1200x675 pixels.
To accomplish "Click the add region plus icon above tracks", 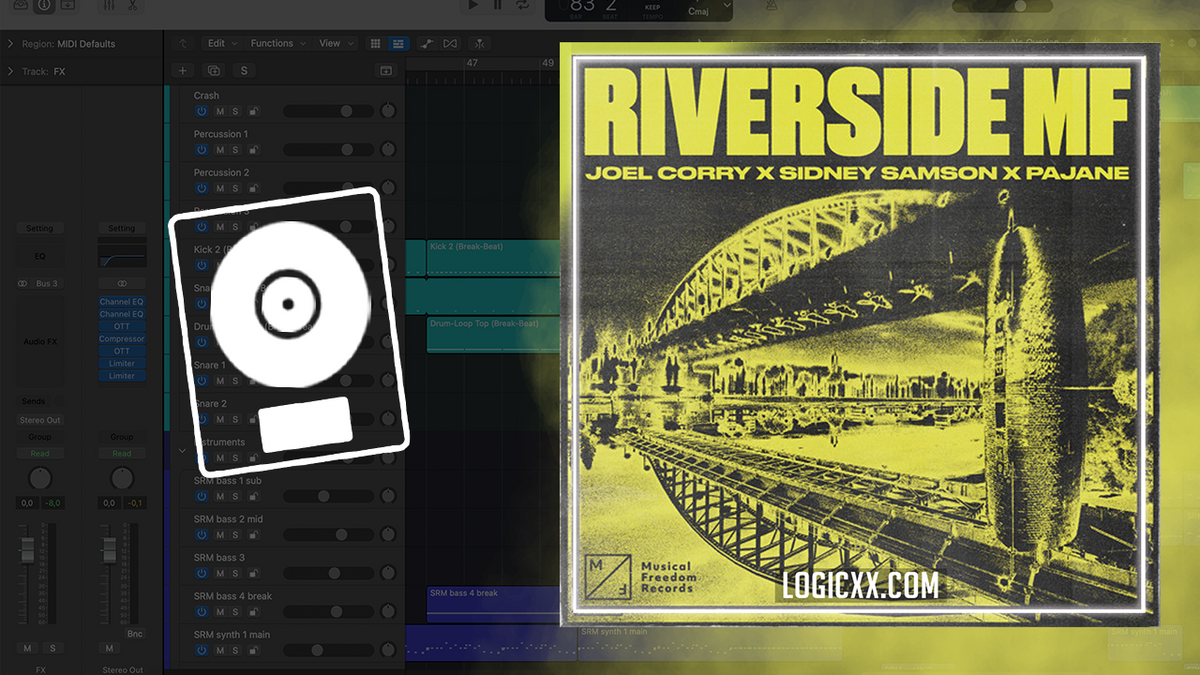I will [x=183, y=70].
